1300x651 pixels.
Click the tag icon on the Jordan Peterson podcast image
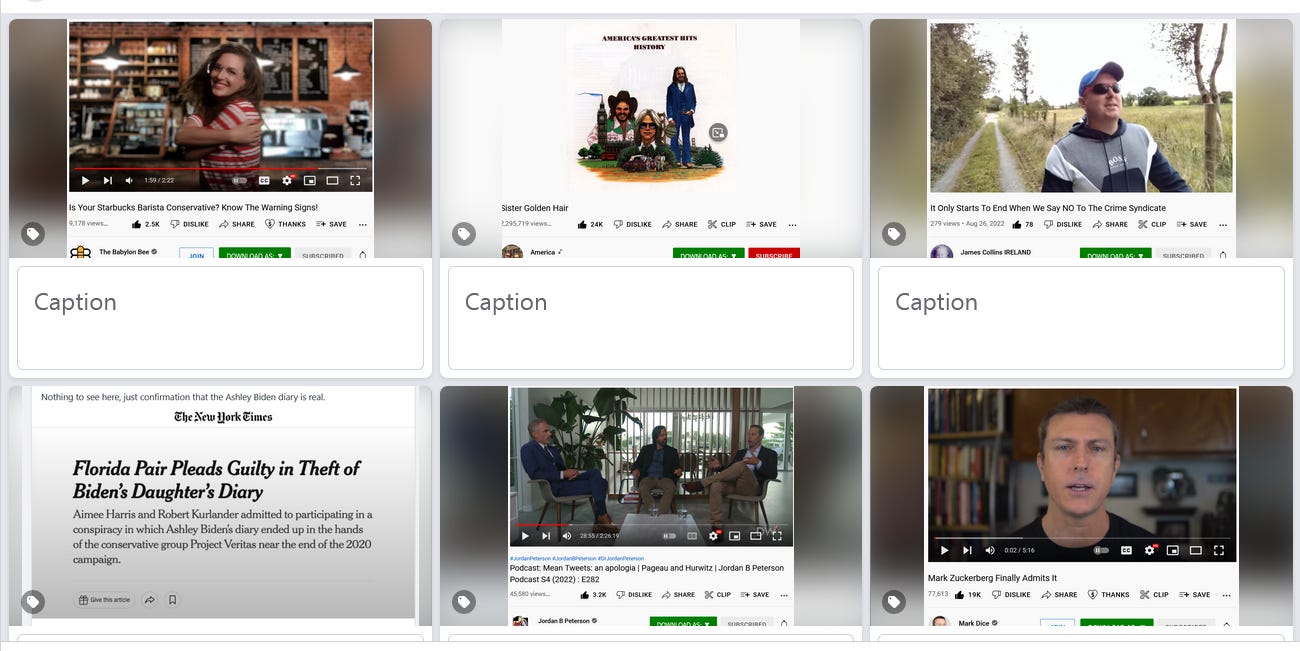click(464, 602)
